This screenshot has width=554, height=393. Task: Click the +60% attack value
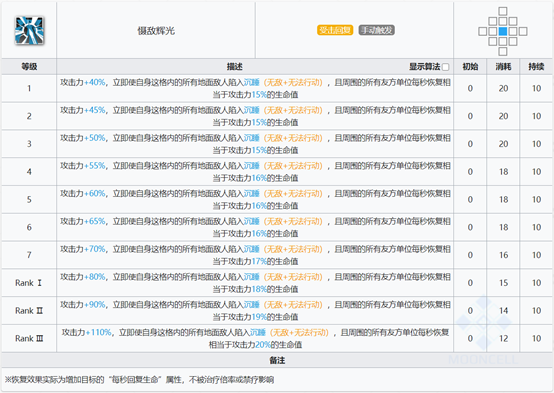point(95,193)
